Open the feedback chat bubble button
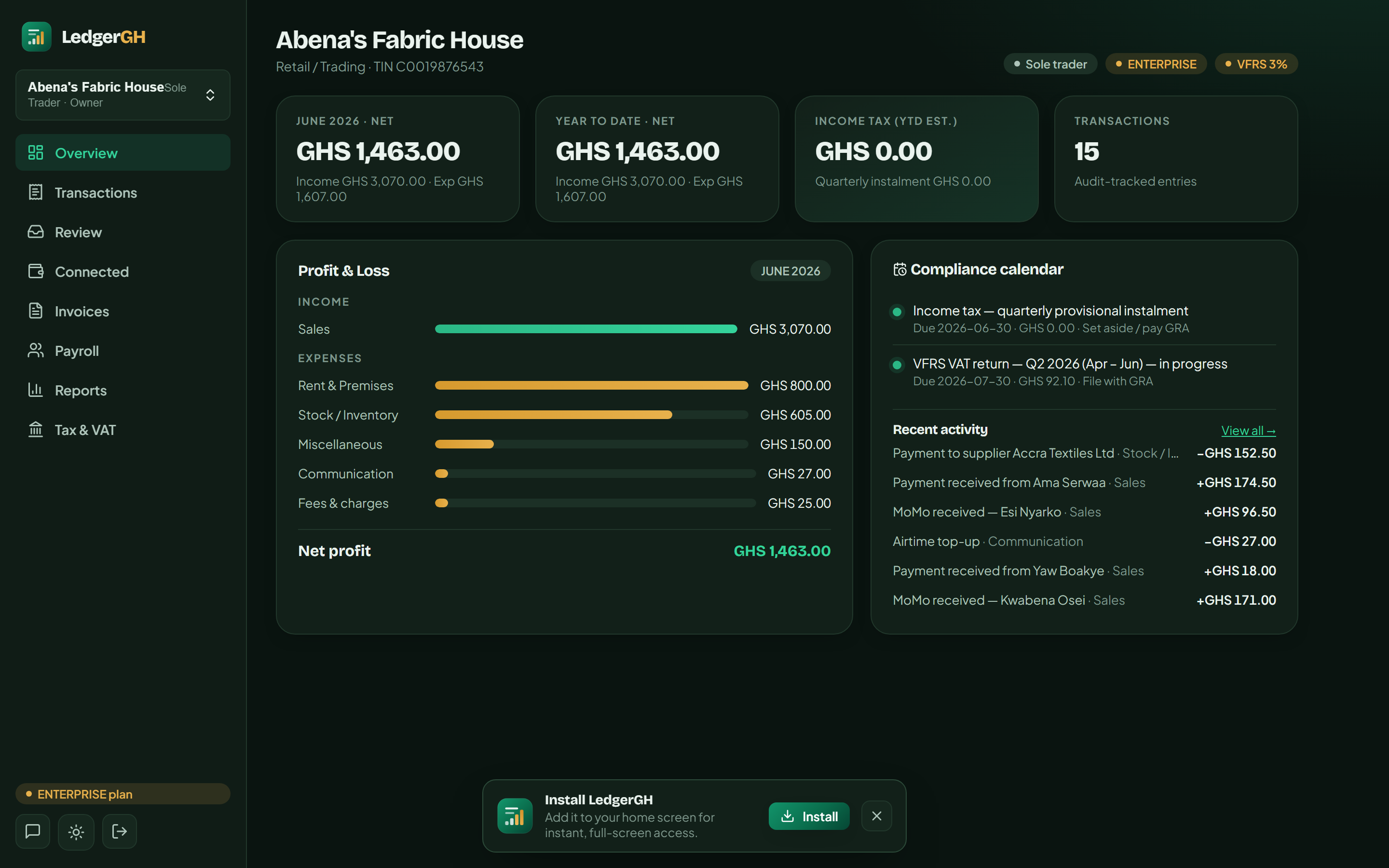This screenshot has height=868, width=1389. click(33, 831)
